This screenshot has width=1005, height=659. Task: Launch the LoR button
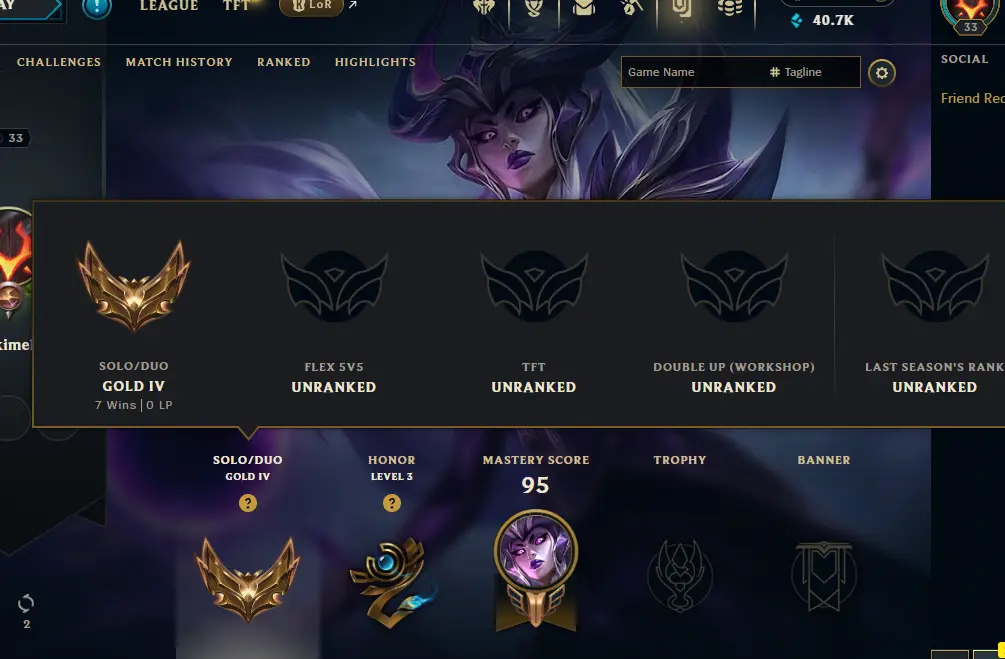point(311,6)
